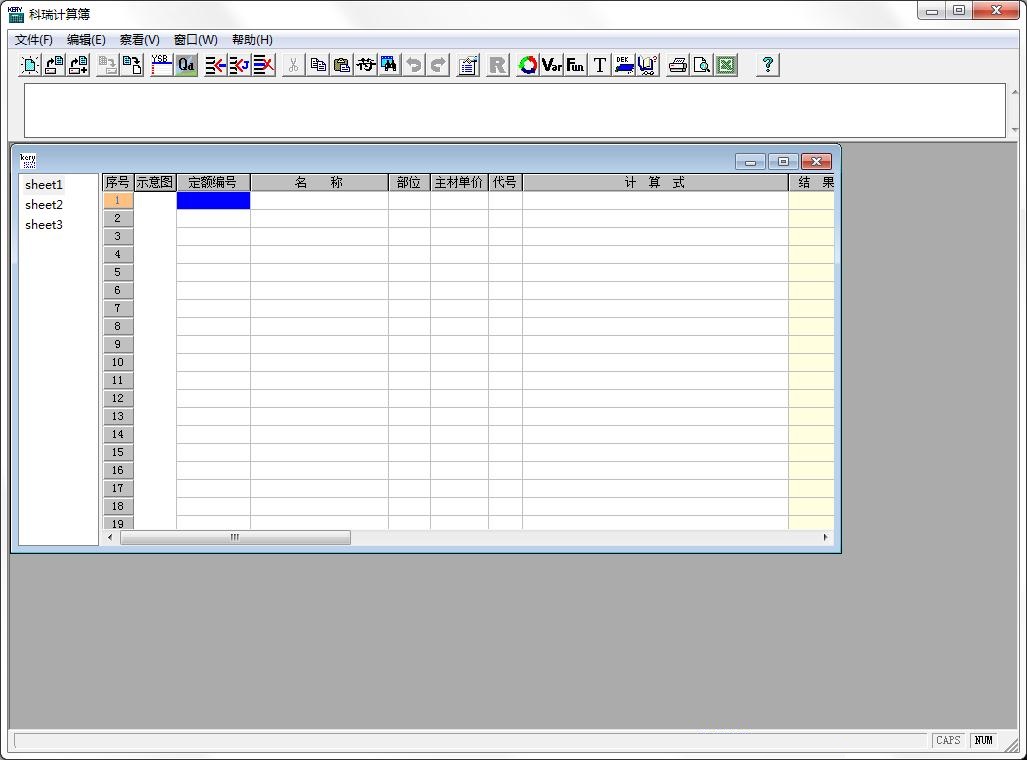Image resolution: width=1027 pixels, height=760 pixels.
Task: Select sheet2 in the sheet list
Action: [x=44, y=205]
